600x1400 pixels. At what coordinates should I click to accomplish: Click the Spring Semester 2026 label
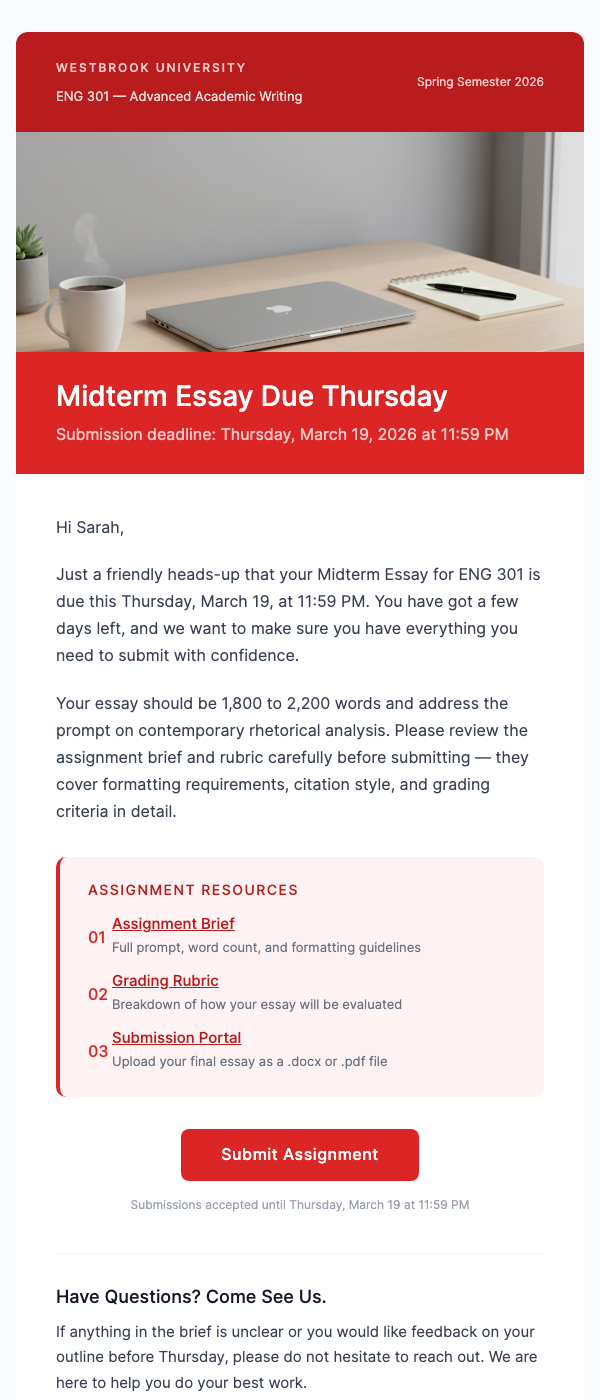pyautogui.click(x=480, y=81)
